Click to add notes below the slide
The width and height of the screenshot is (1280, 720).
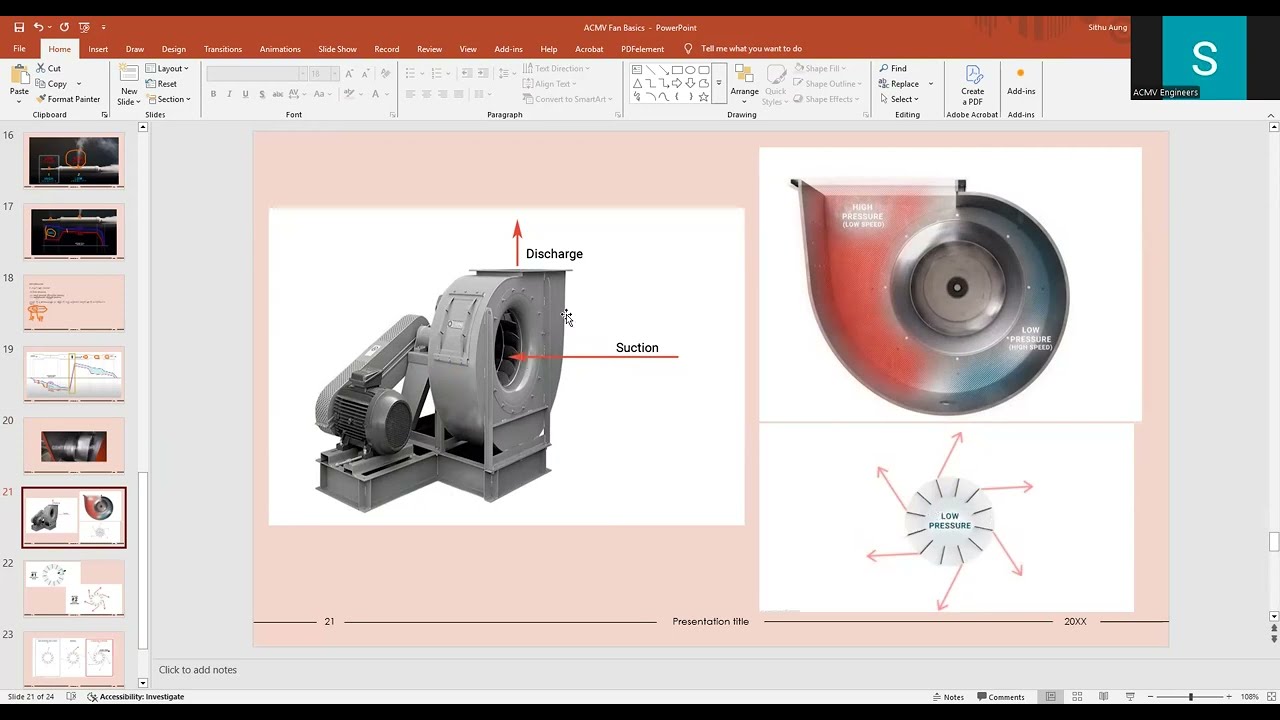(x=198, y=670)
